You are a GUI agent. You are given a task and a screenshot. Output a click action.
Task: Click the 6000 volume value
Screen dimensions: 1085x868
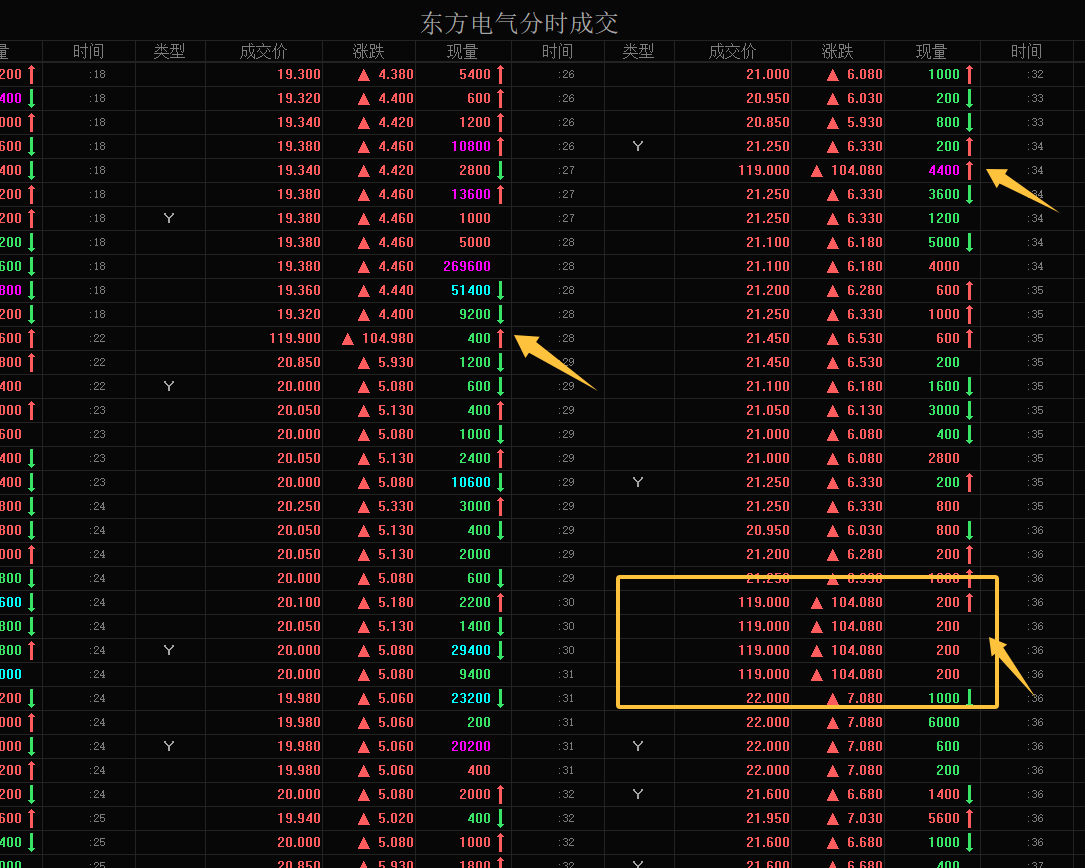pyautogui.click(x=944, y=722)
